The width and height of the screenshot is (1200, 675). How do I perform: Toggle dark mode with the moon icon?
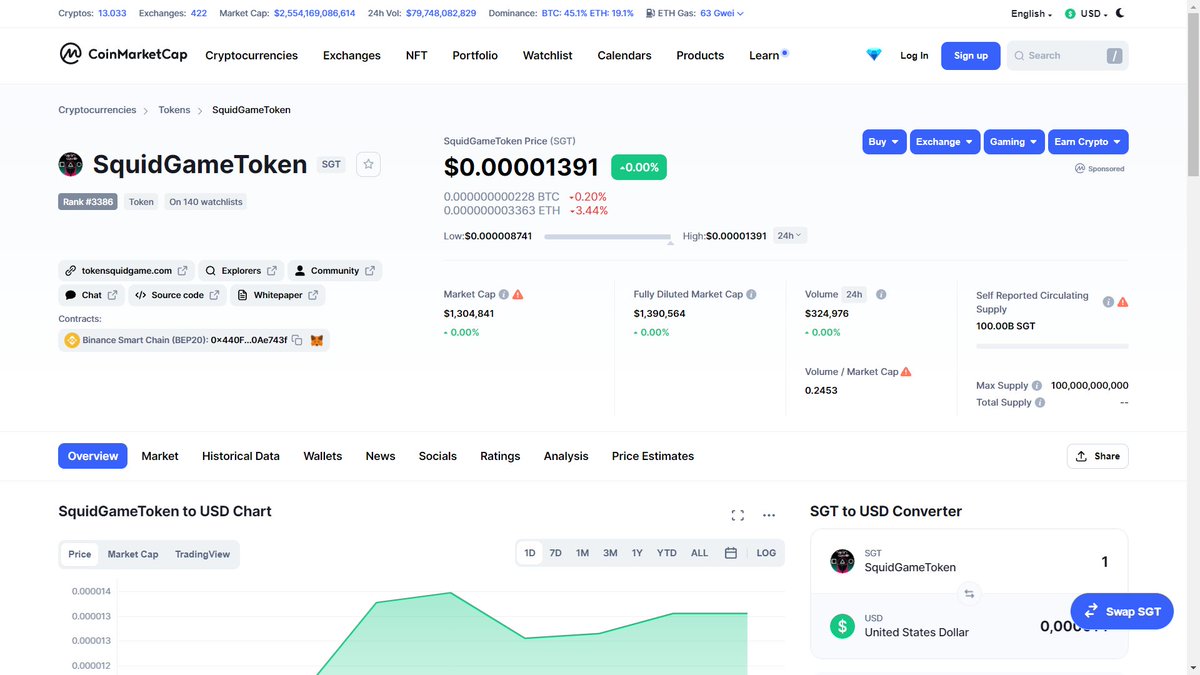point(1120,13)
